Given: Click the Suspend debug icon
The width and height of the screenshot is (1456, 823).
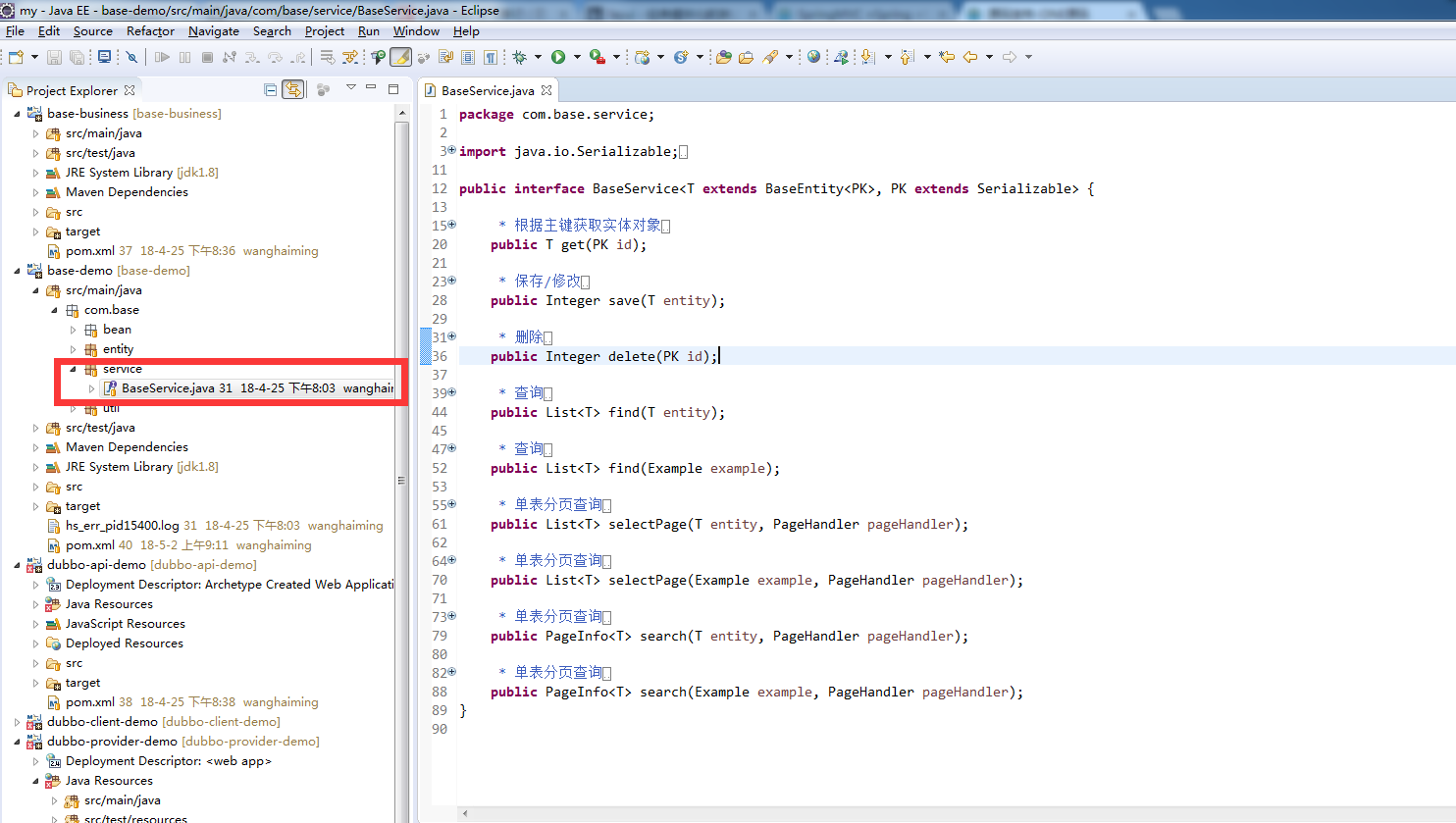Looking at the screenshot, I should tap(184, 57).
